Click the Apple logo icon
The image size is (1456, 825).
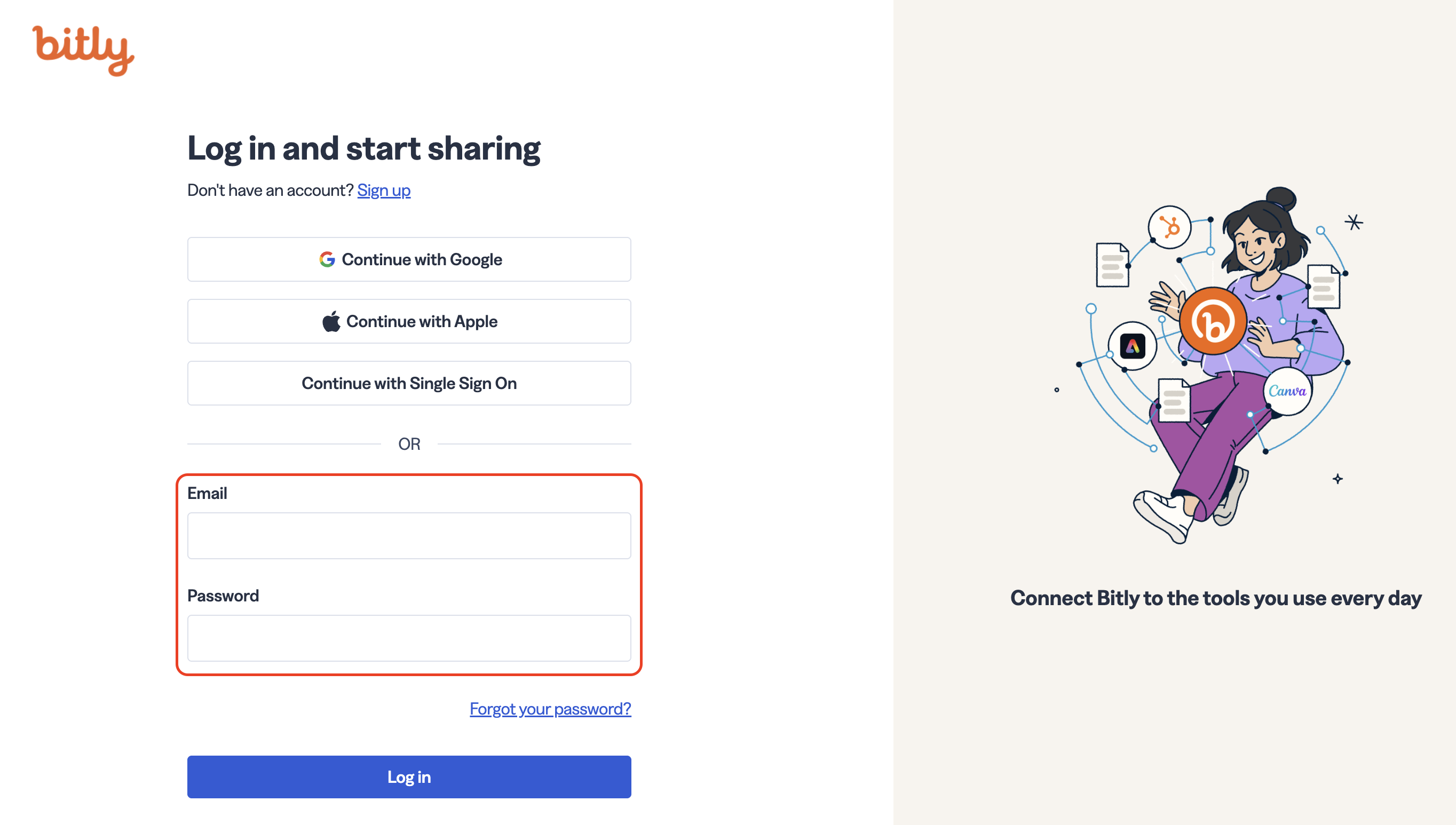click(331, 321)
